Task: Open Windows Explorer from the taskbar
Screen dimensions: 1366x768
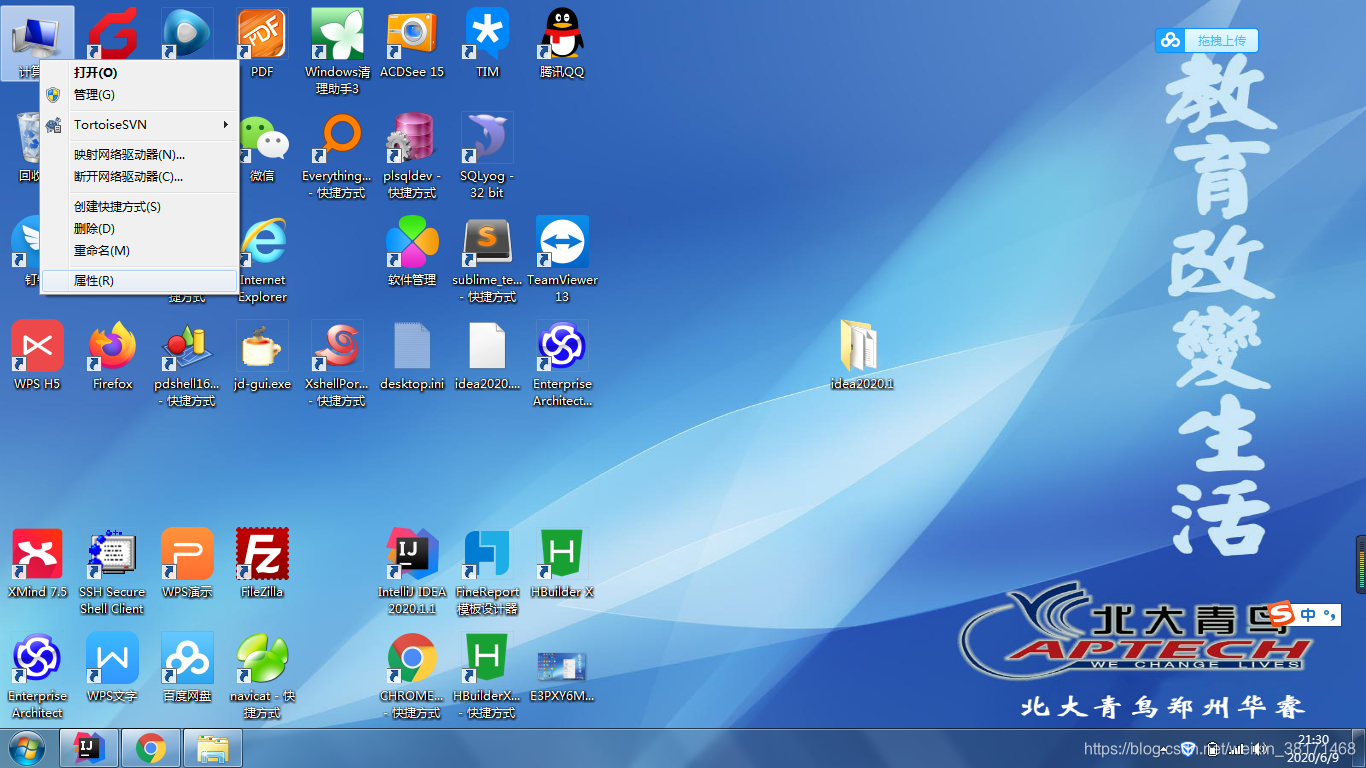Action: click(x=213, y=748)
